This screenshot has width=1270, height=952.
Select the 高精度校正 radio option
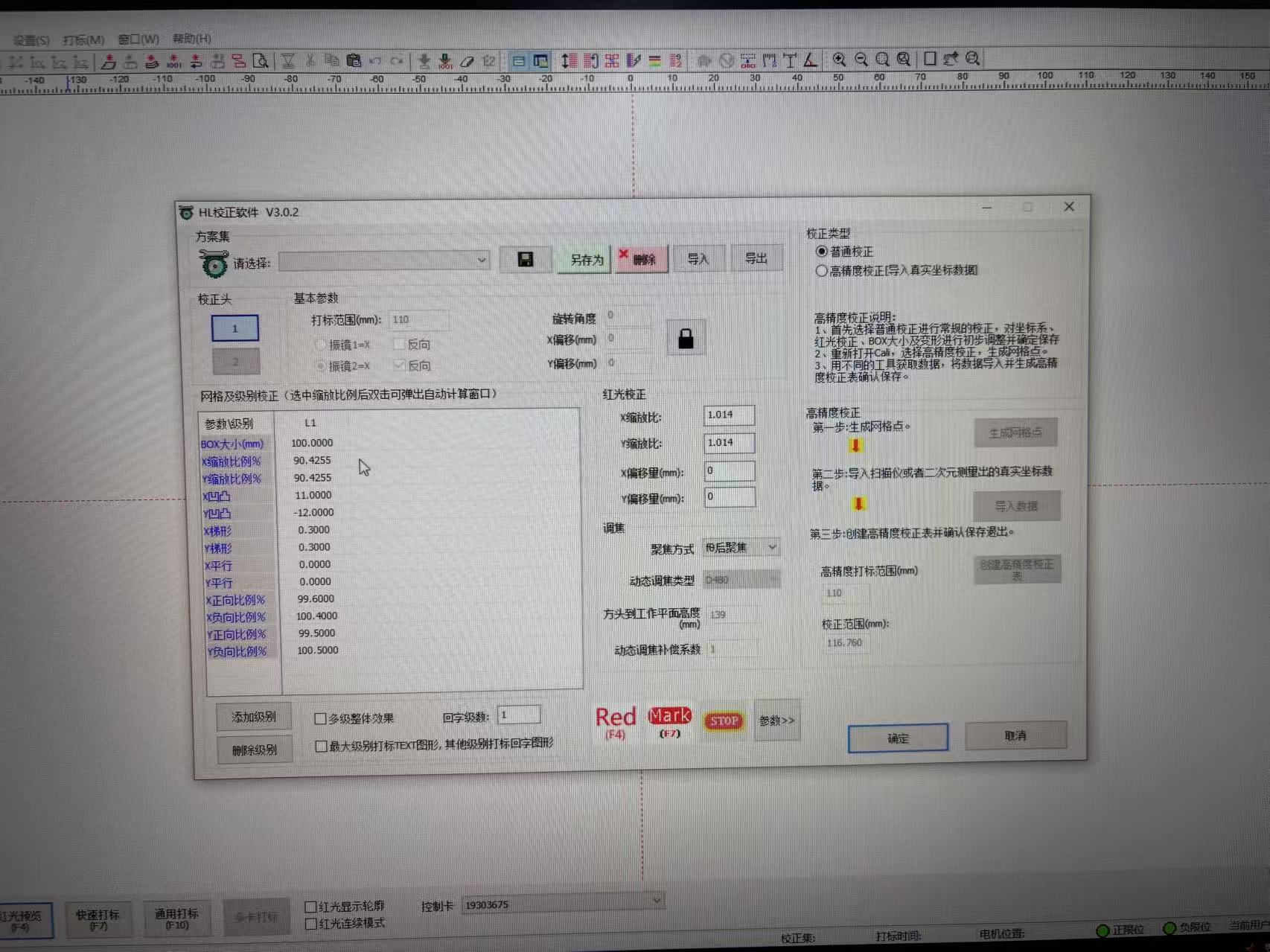coord(822,271)
